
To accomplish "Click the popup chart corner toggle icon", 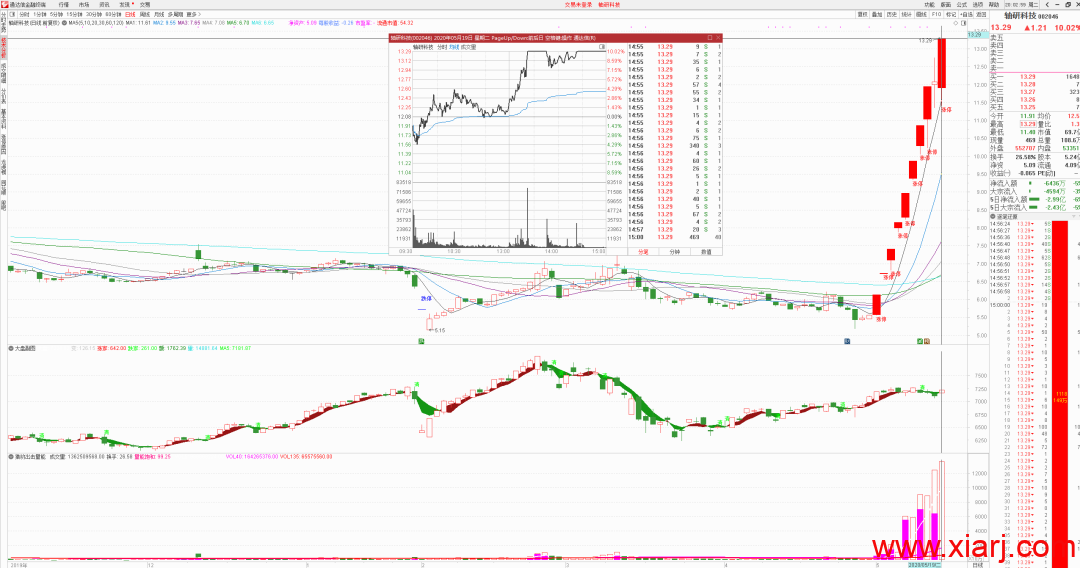I will coord(602,48).
